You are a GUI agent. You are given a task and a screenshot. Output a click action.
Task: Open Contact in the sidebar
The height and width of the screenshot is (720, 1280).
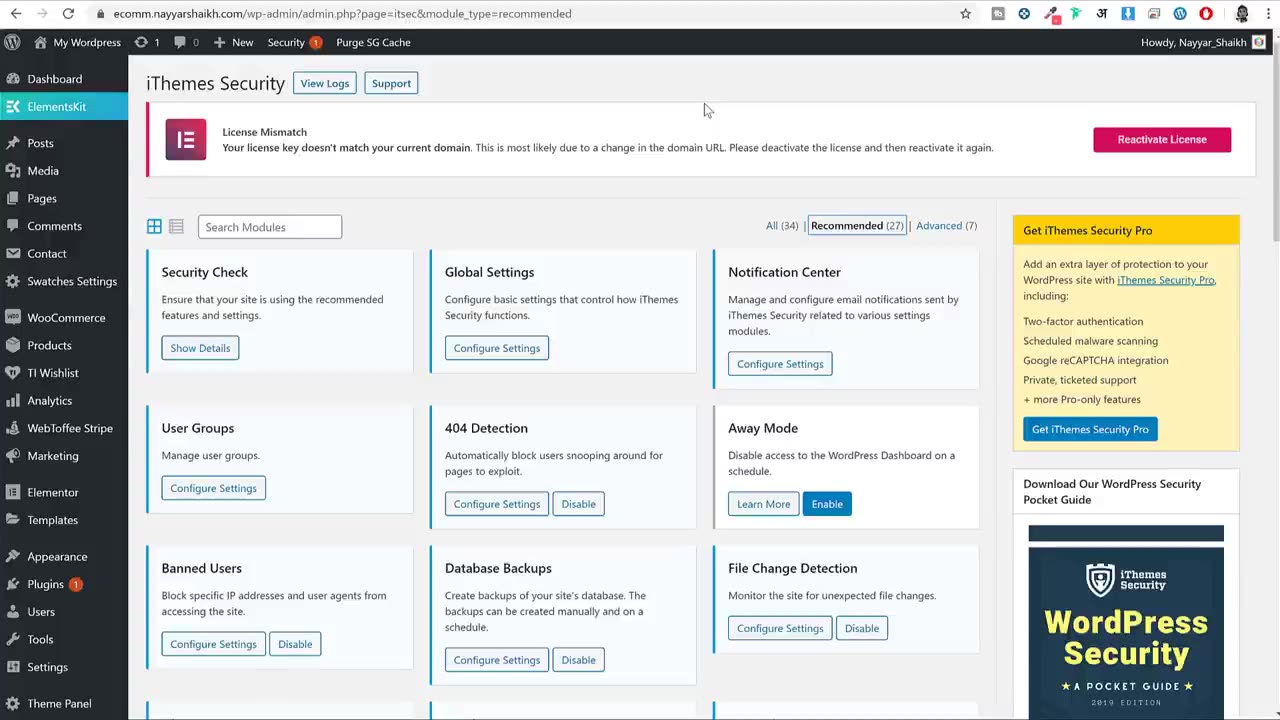(x=64, y=254)
